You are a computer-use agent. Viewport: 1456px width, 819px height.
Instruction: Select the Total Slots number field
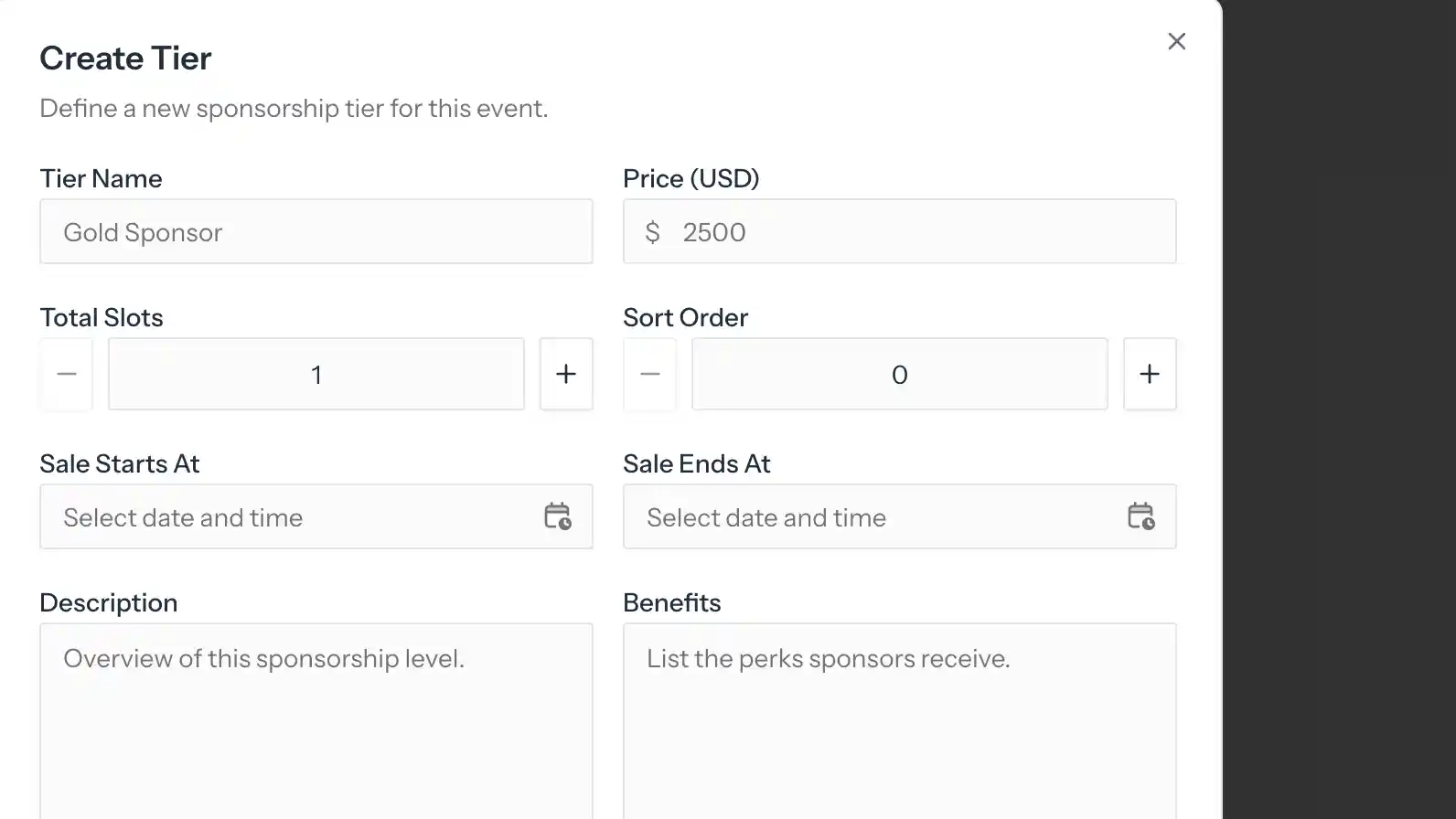coord(316,374)
